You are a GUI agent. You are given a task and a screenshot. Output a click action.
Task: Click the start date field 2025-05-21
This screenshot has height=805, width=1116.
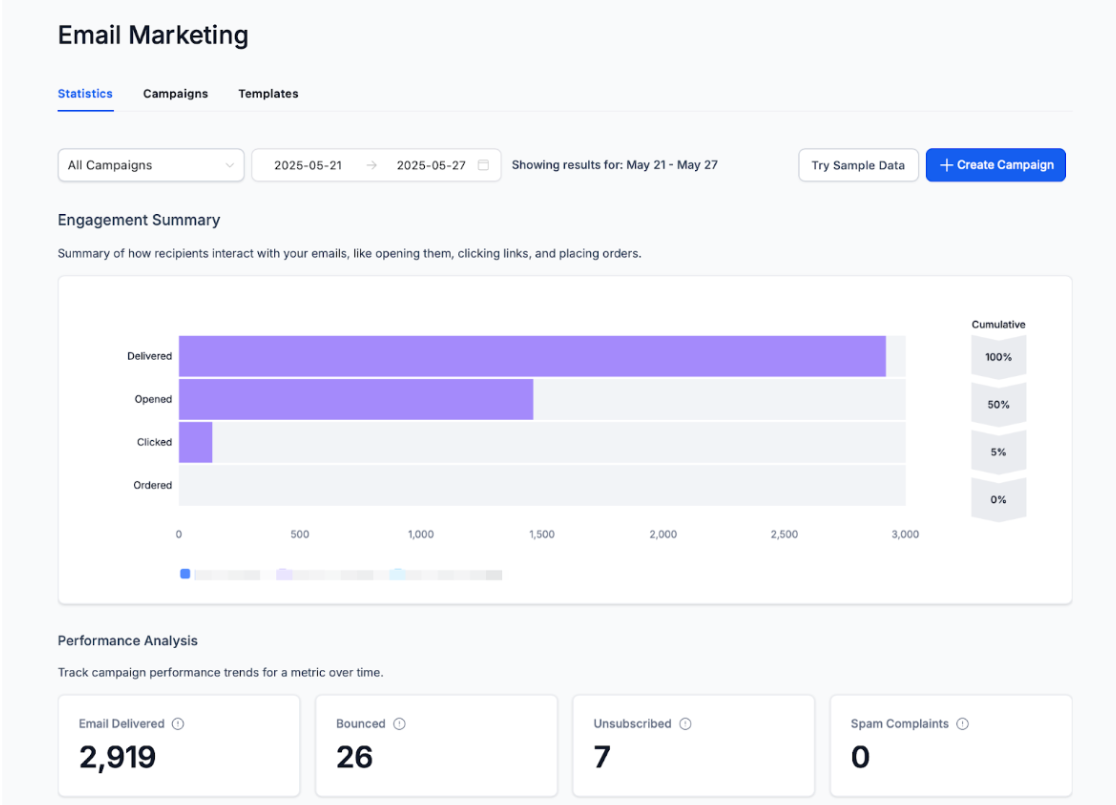(308, 165)
